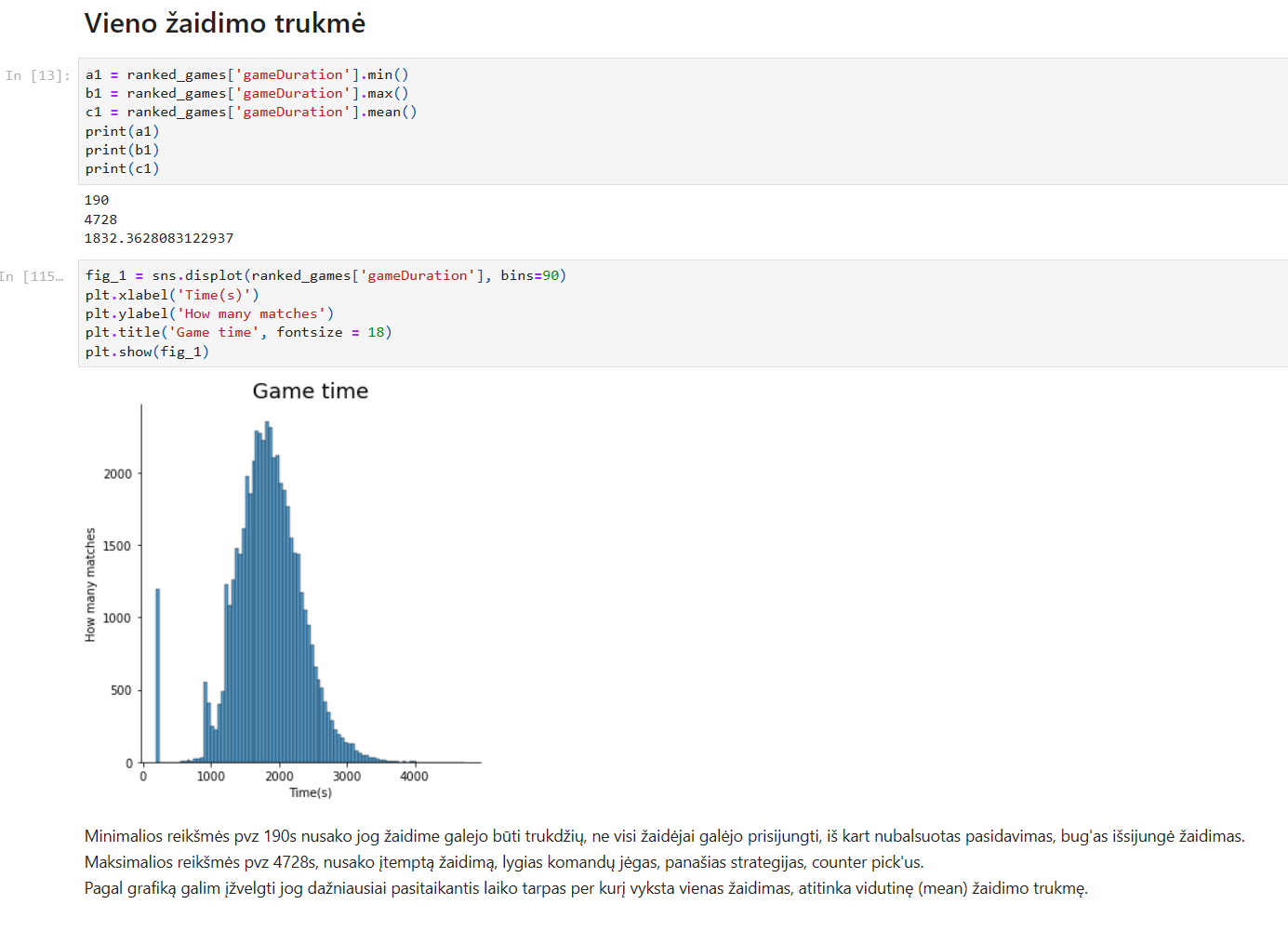The width and height of the screenshot is (1288, 931).
Task: Select the In [13] cell prompt
Action: click(38, 75)
